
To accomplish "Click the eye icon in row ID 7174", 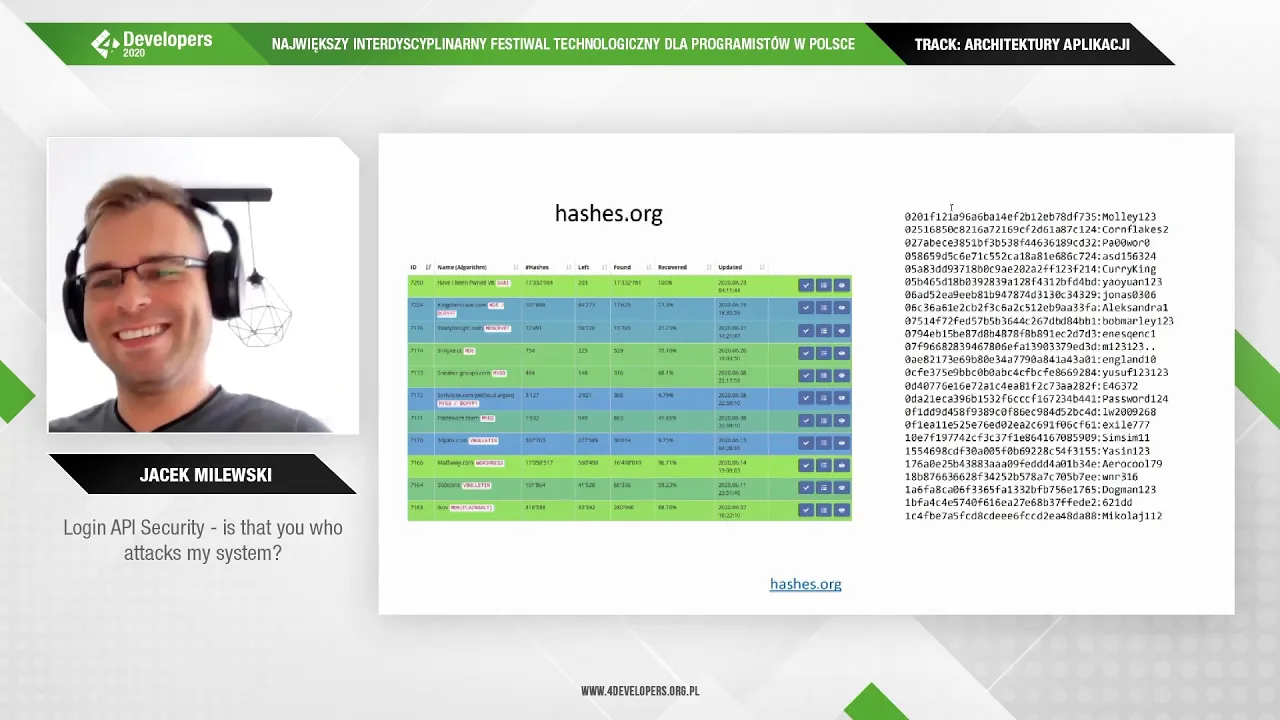I will (842, 353).
